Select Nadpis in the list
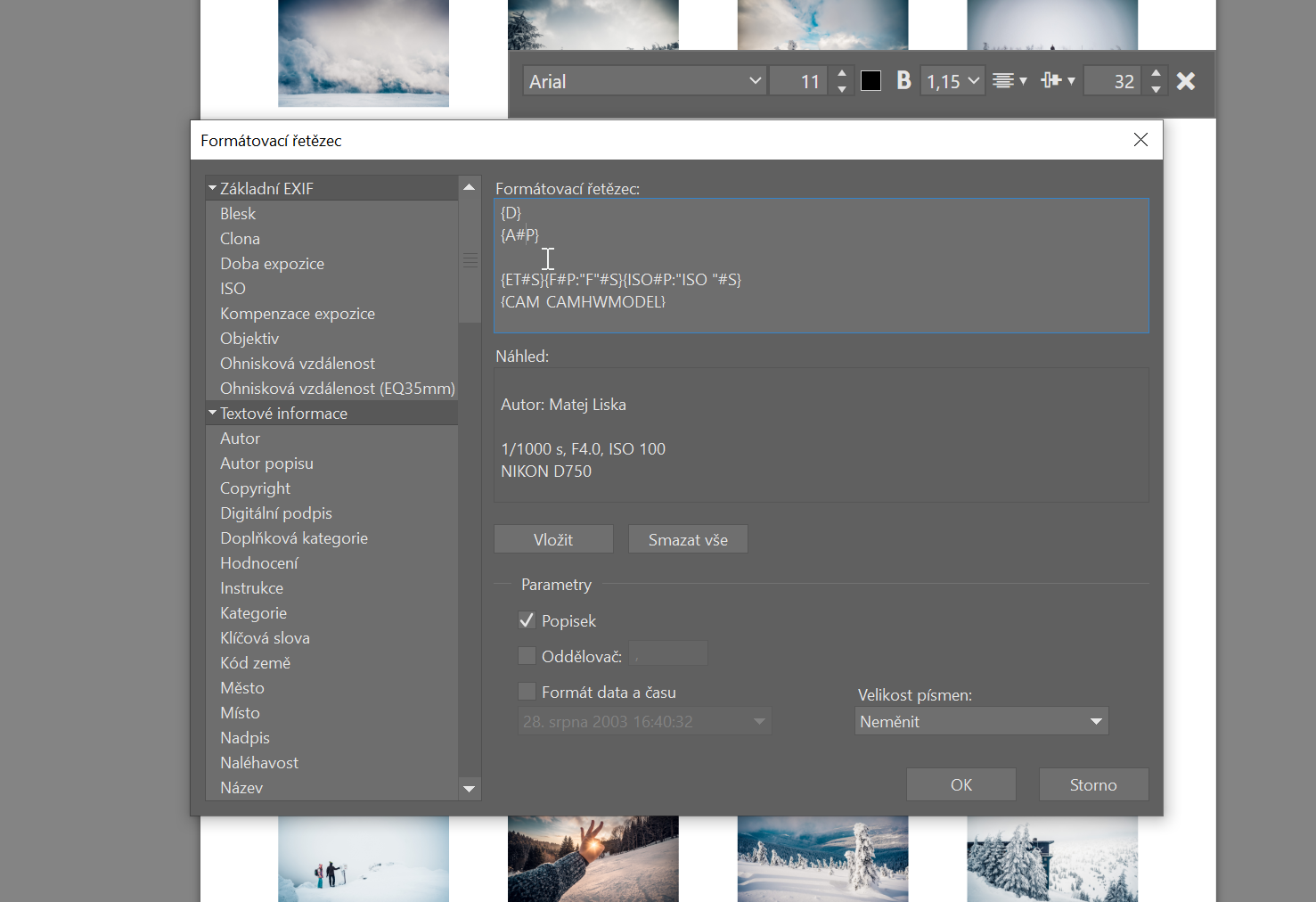 pyautogui.click(x=331, y=738)
